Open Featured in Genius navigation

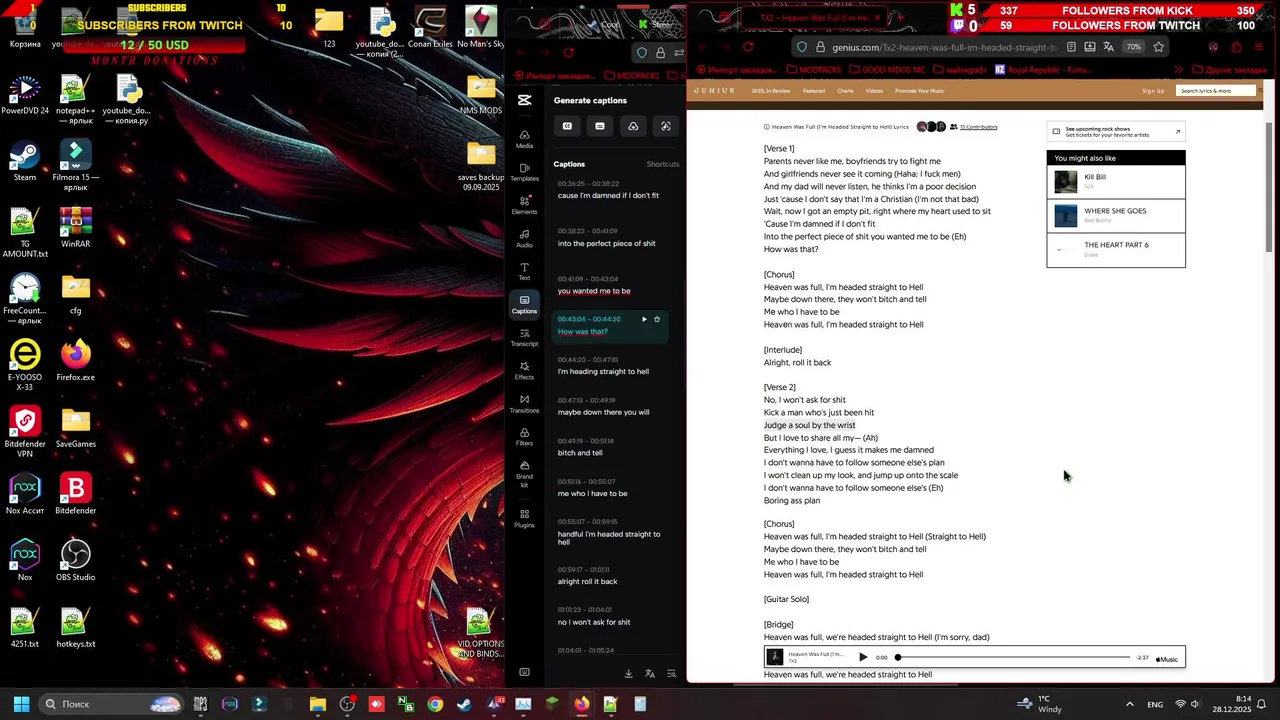pos(814,91)
